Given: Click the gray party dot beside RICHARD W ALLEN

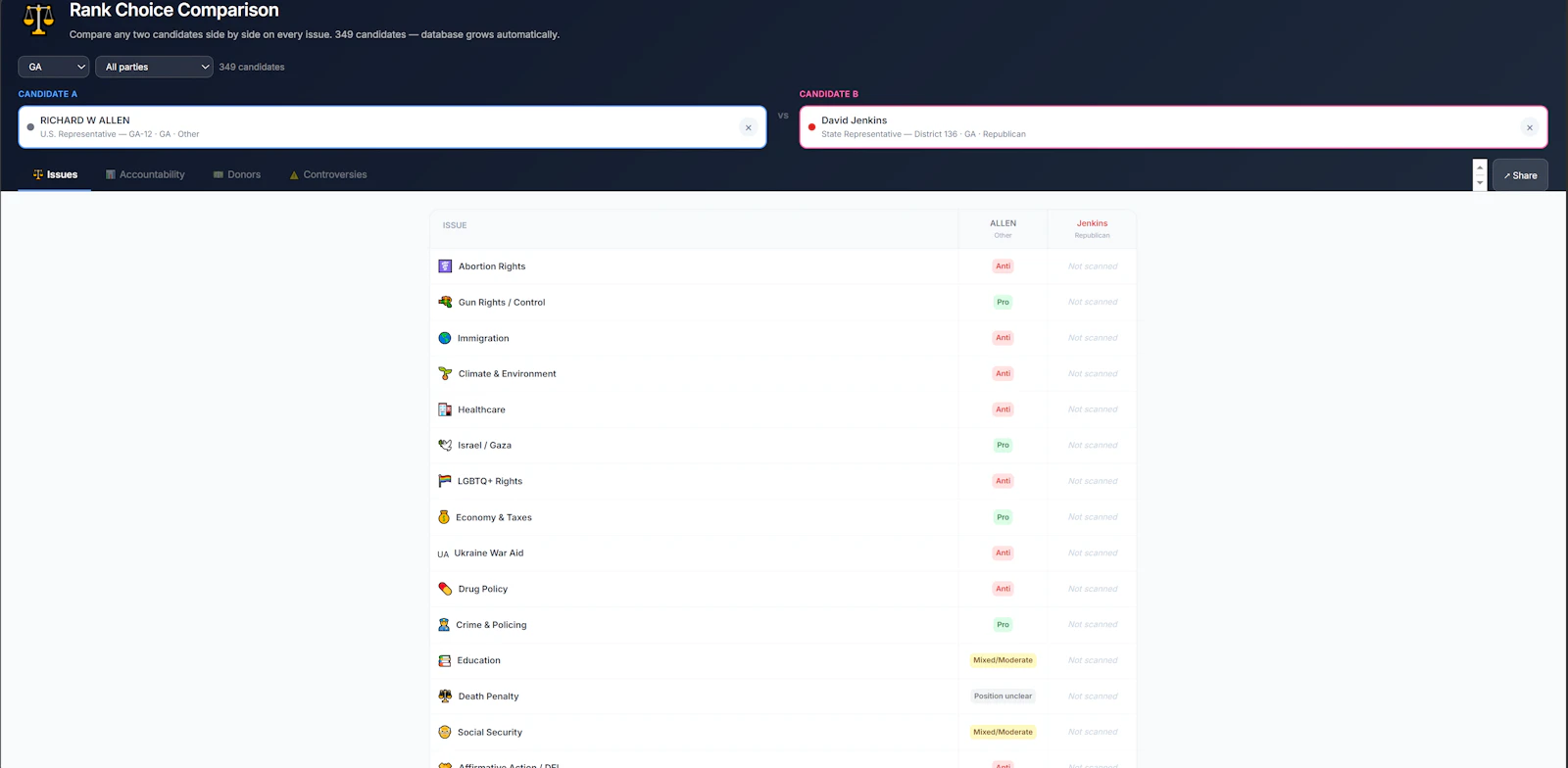Looking at the screenshot, I should (30, 127).
